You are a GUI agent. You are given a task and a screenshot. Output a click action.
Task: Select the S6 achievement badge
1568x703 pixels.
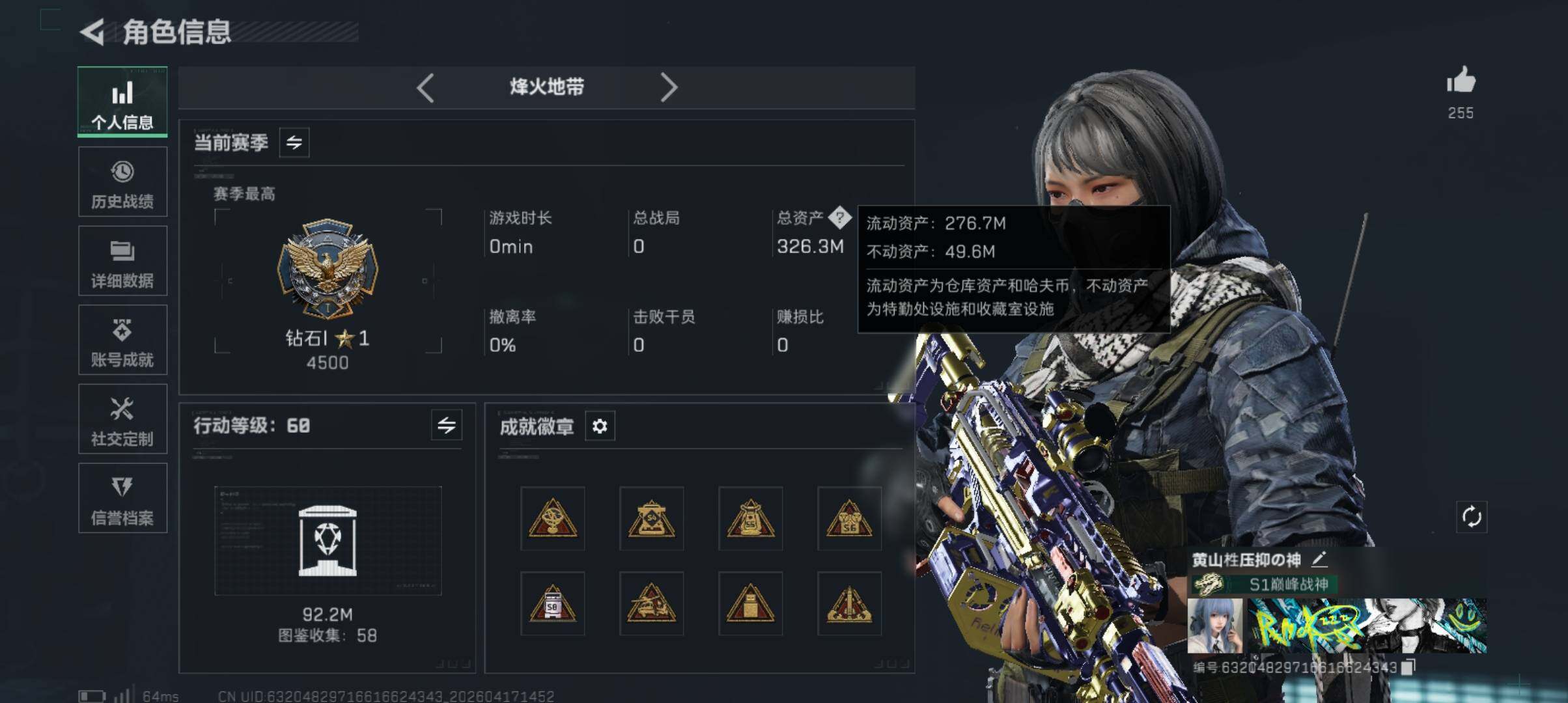tap(849, 519)
